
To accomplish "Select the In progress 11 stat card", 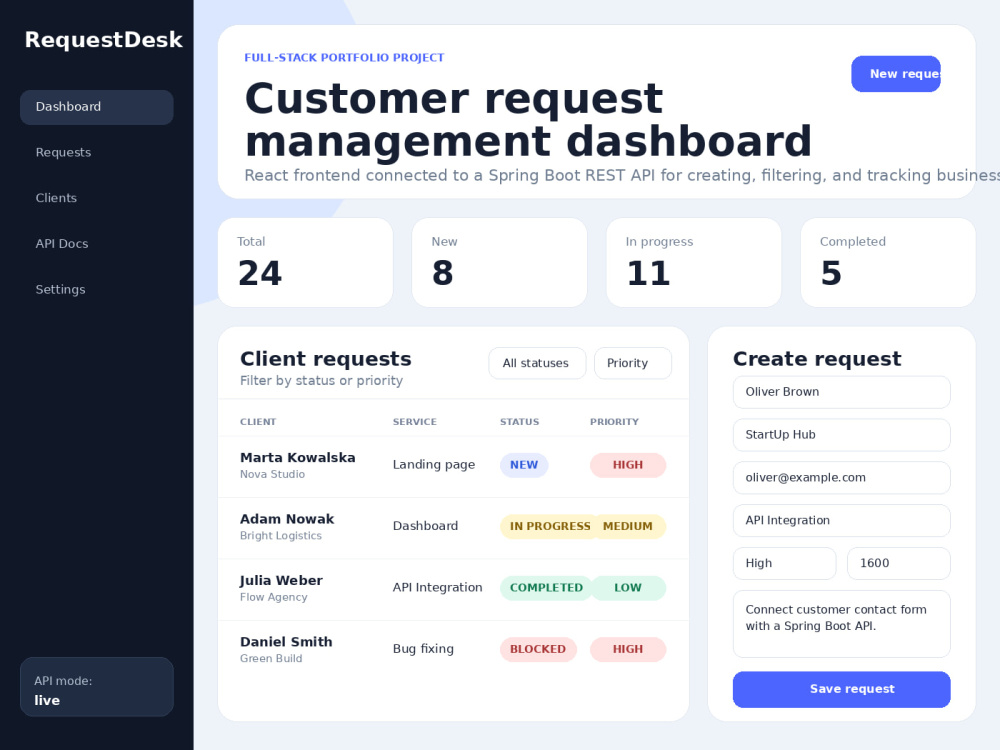I will click(694, 263).
